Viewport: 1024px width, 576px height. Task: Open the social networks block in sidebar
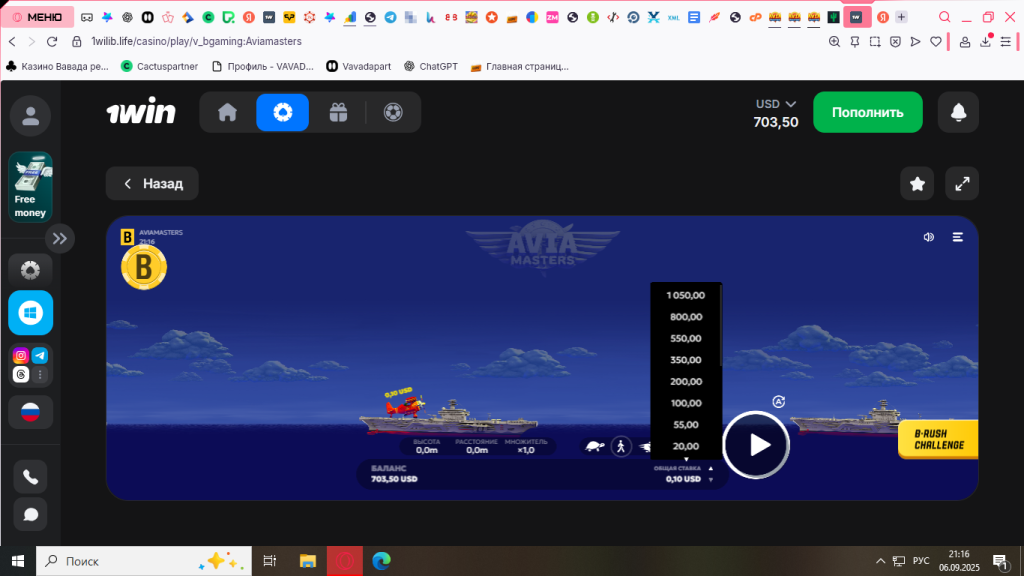30,365
